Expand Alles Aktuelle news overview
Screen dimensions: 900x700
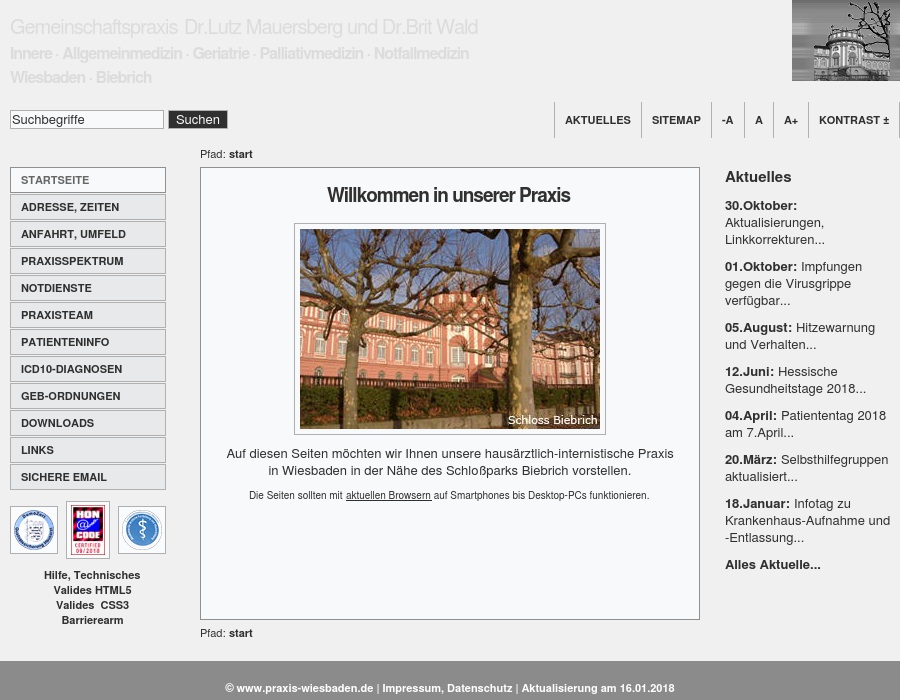[x=772, y=564]
